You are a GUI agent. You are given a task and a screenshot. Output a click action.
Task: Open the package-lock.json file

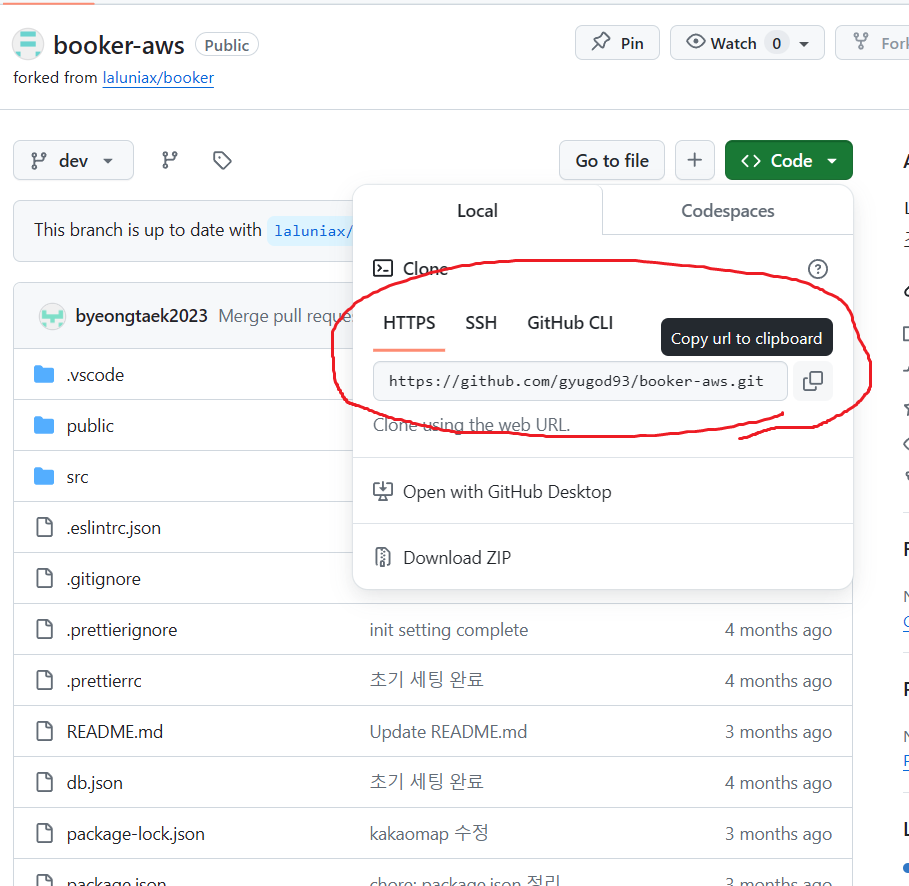click(136, 834)
